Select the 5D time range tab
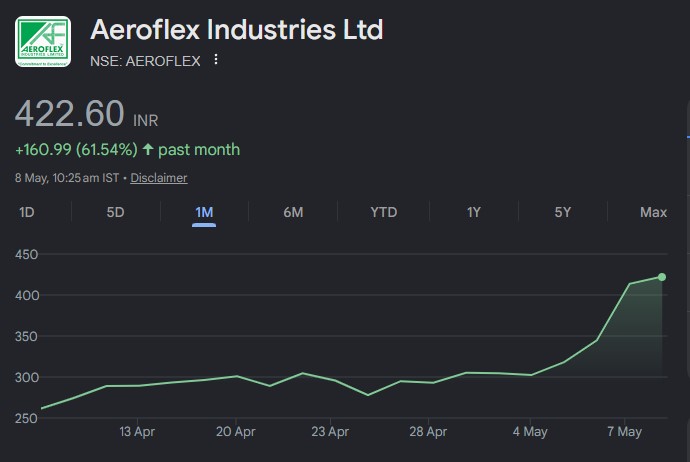The height and width of the screenshot is (462, 690). click(115, 213)
